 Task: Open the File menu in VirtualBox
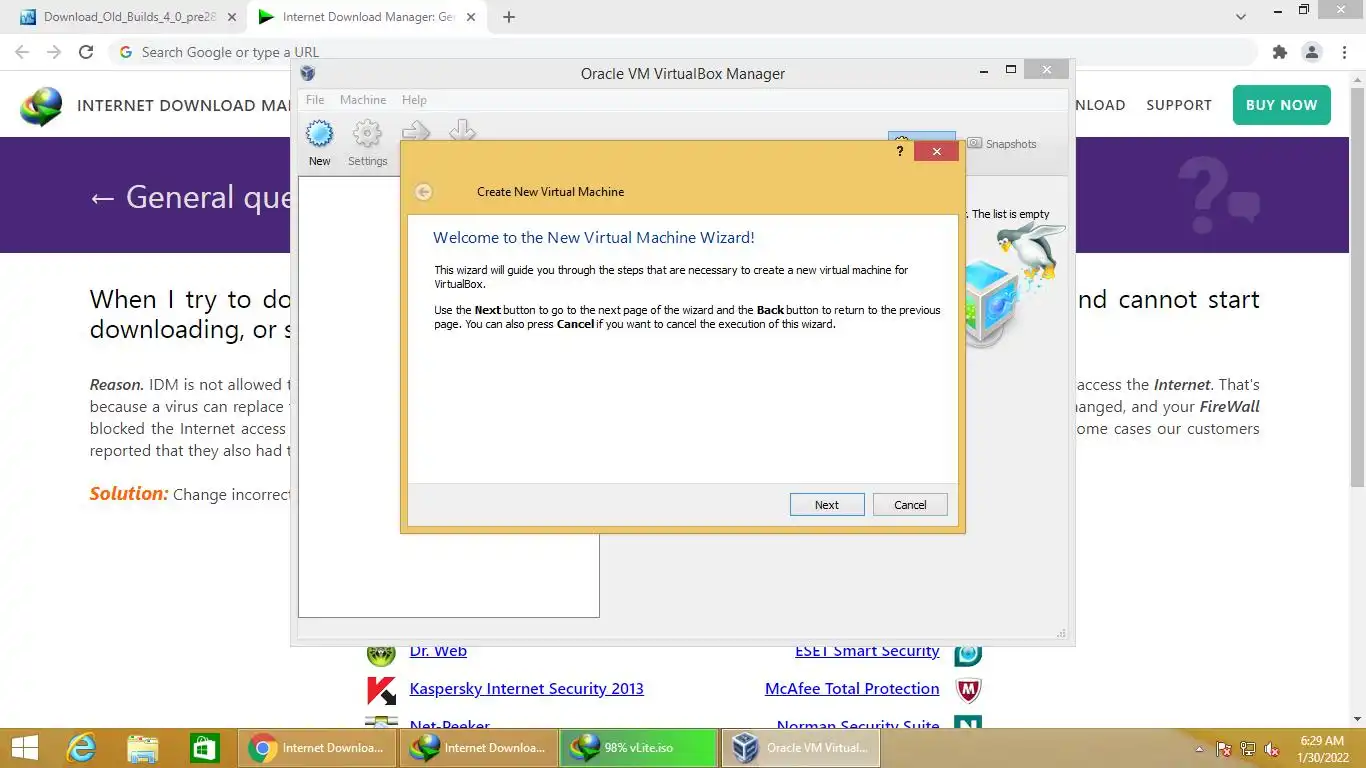click(x=315, y=100)
